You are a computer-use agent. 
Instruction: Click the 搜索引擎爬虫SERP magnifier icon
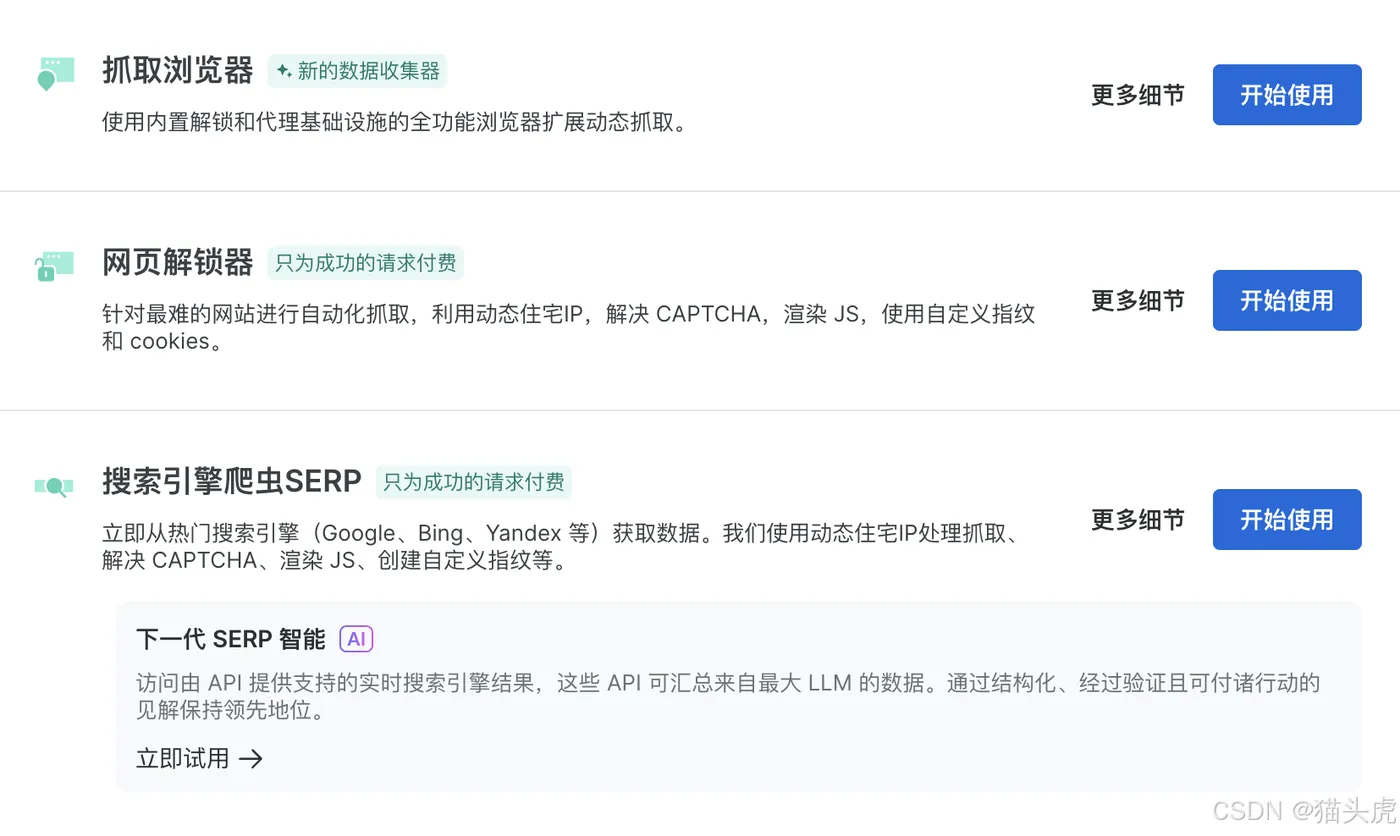(55, 486)
